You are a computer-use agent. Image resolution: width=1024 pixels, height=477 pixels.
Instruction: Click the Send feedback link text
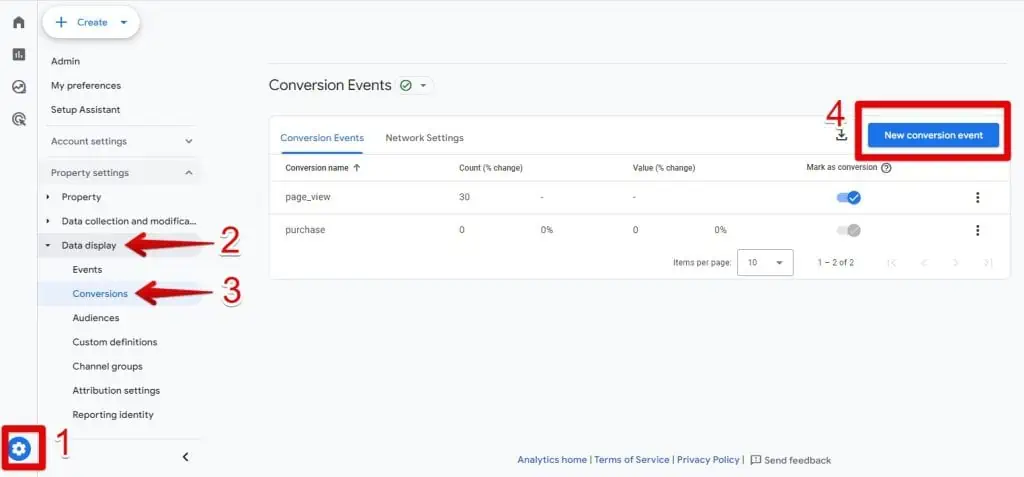coord(797,460)
